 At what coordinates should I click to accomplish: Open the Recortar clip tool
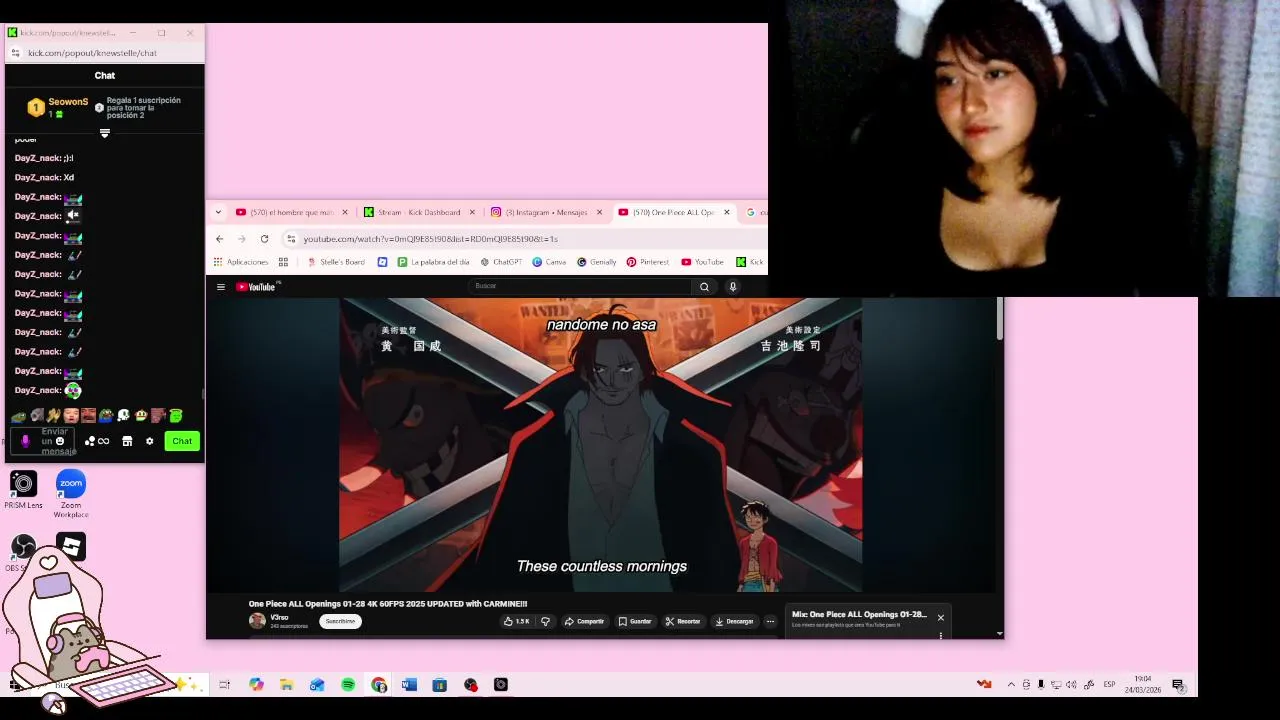tap(683, 621)
